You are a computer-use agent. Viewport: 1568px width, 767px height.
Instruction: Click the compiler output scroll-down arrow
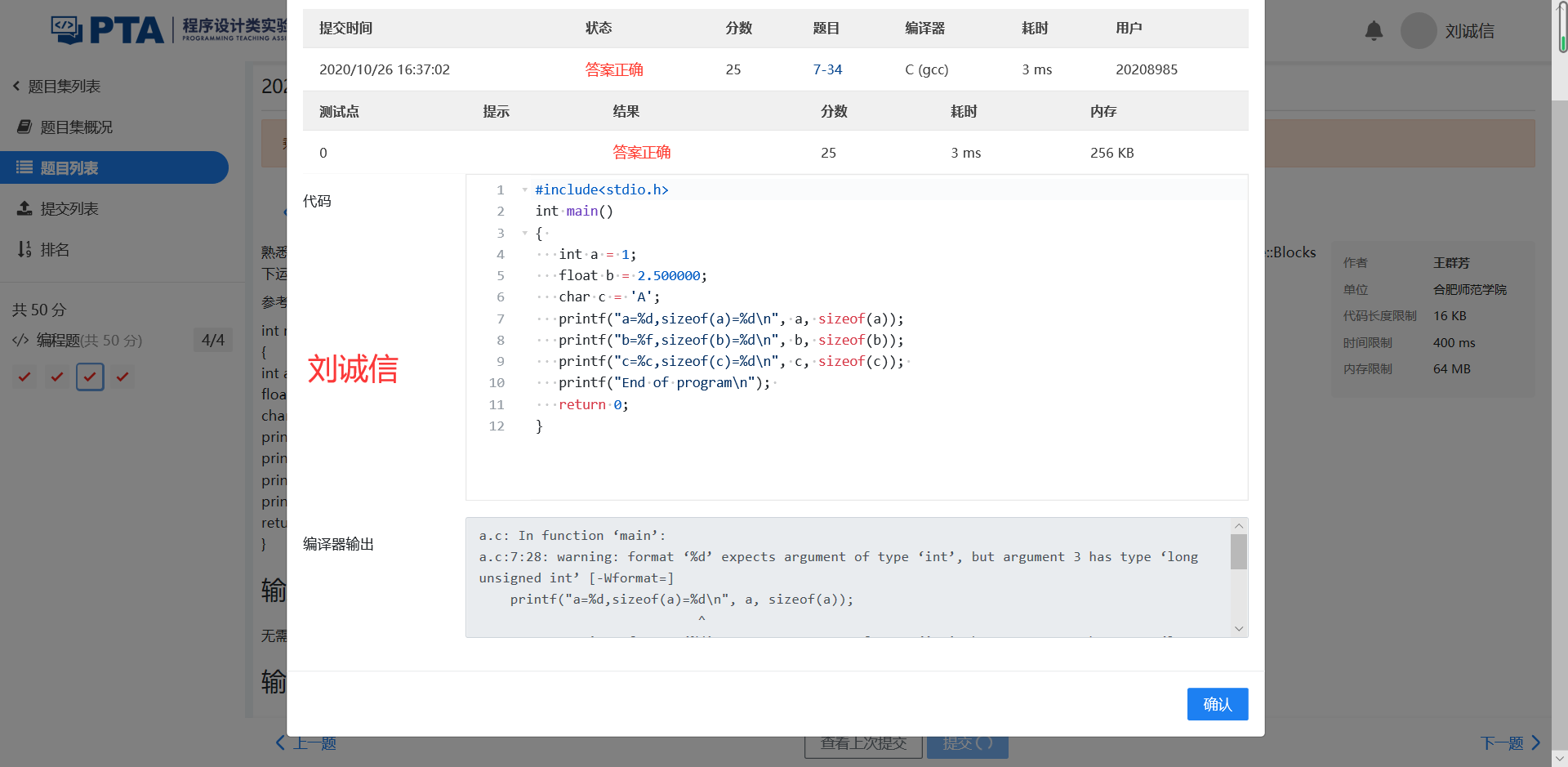1239,629
